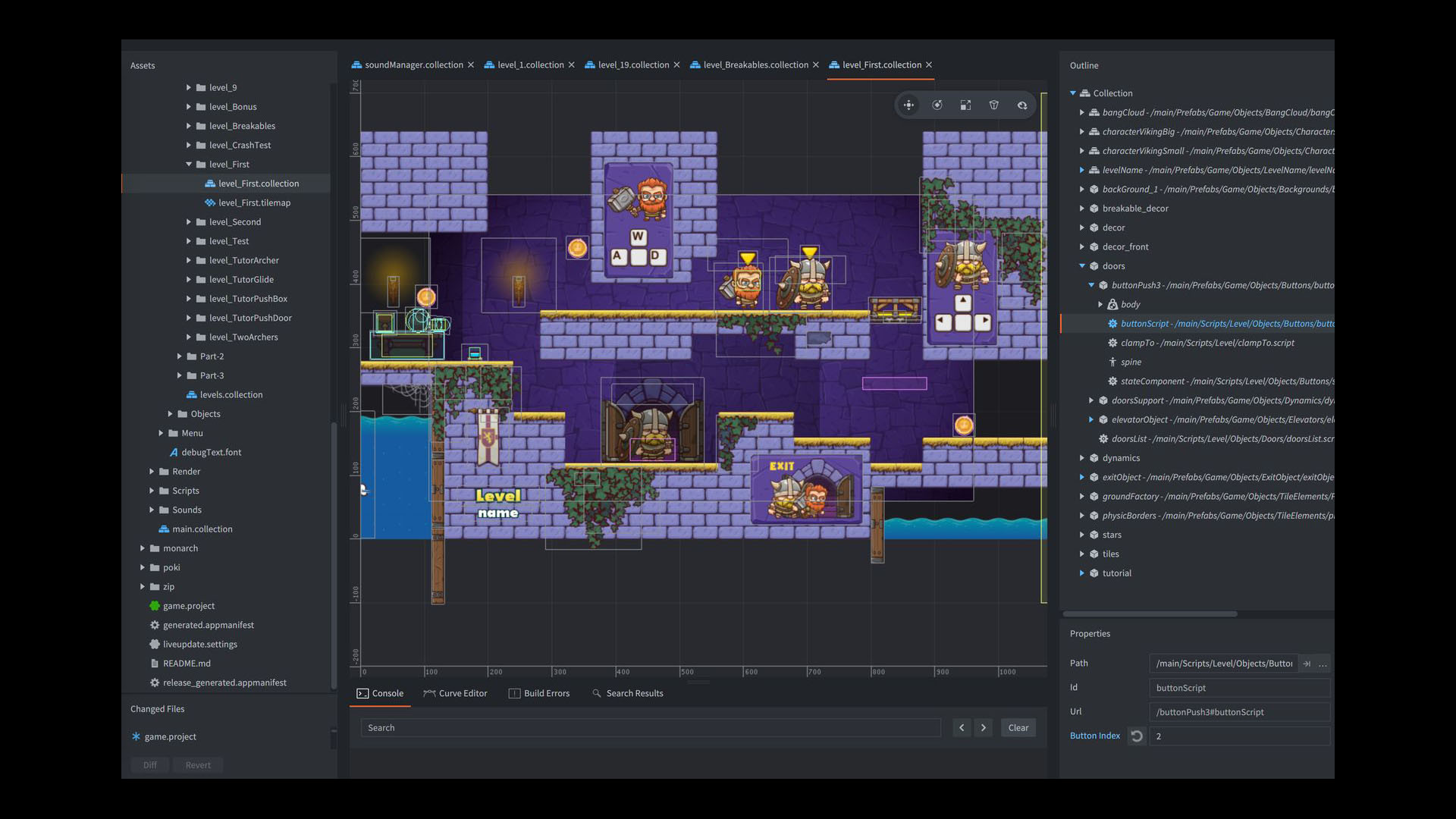Viewport: 1456px width, 819px height.
Task: Click the Clear button in Console panel
Action: tap(1018, 727)
